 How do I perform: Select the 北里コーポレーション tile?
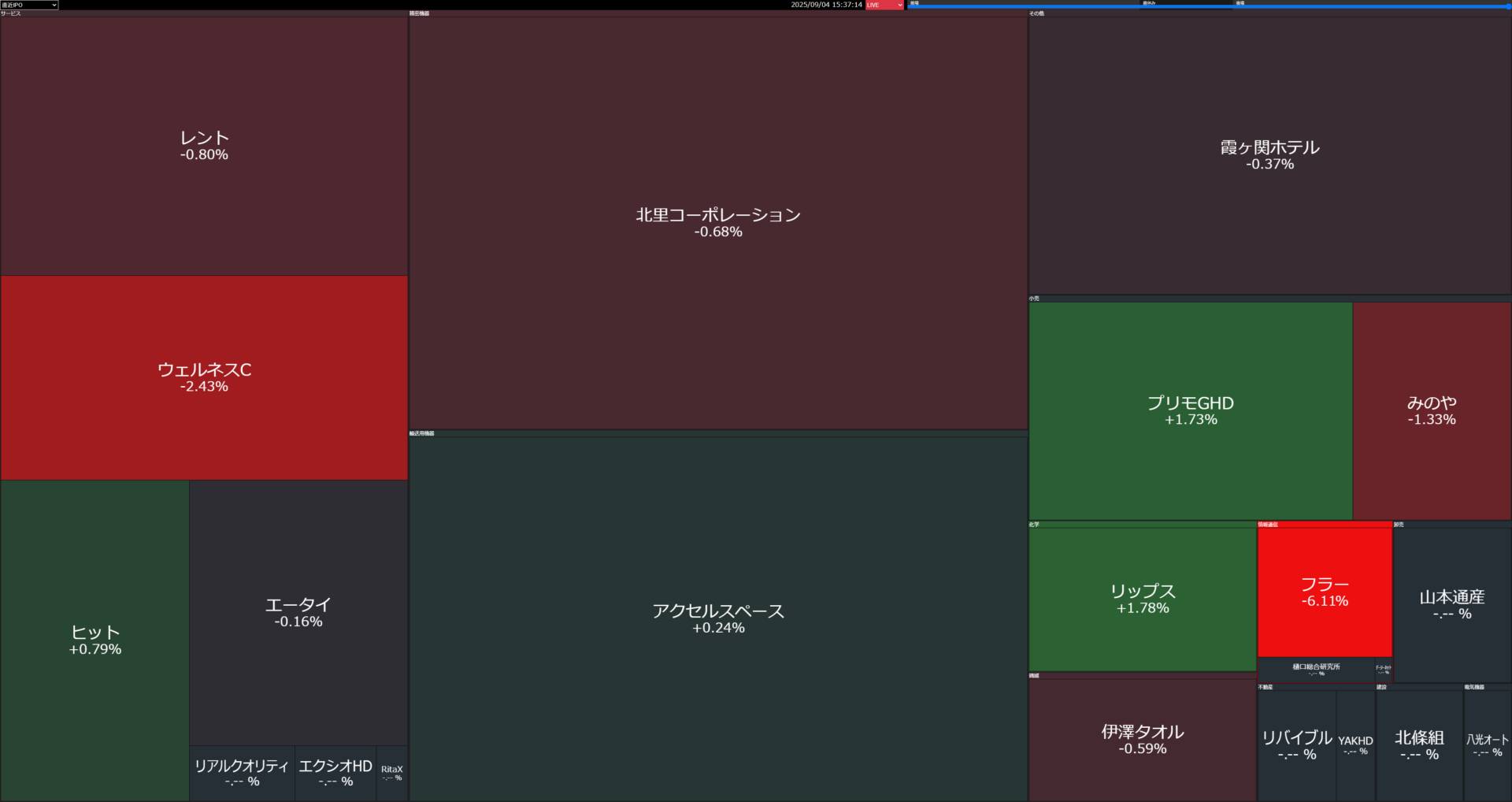(718, 223)
